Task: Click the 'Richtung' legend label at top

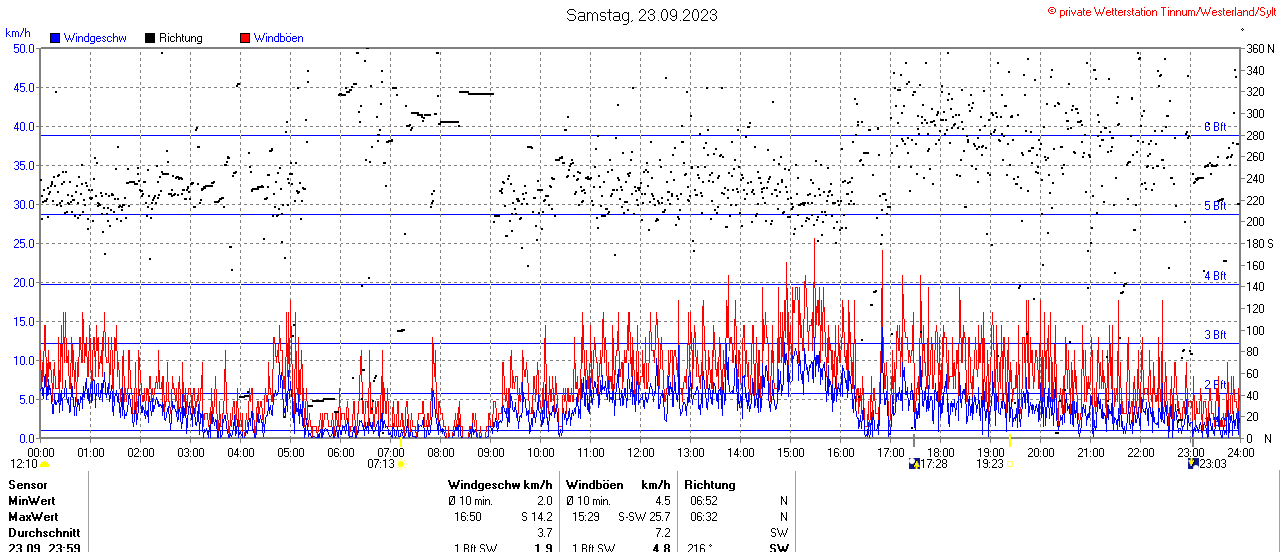Action: click(x=181, y=38)
